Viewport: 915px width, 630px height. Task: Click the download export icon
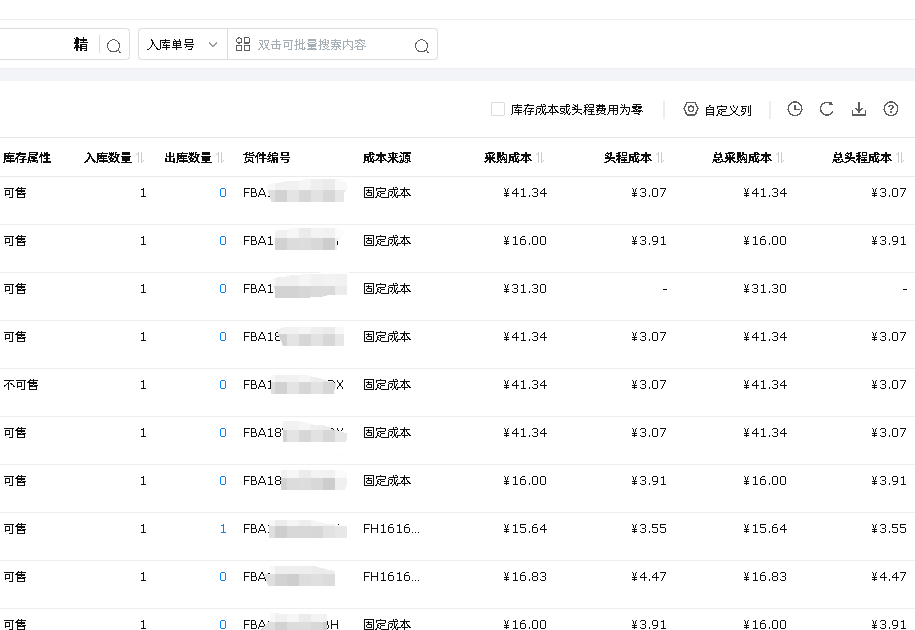point(859,110)
